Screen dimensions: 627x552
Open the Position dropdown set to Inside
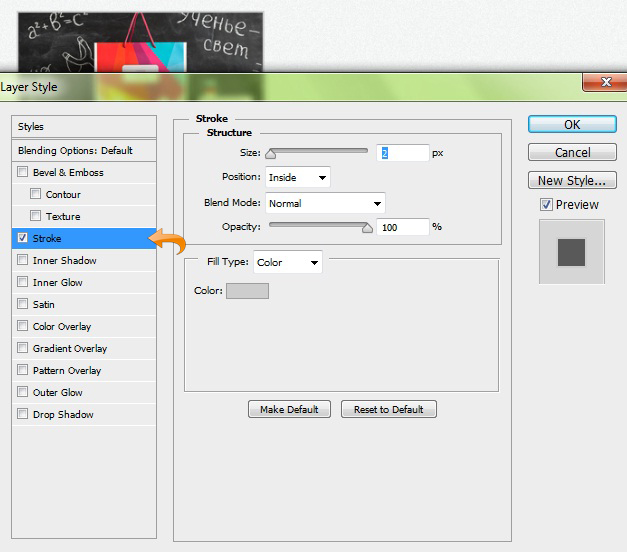click(x=298, y=178)
